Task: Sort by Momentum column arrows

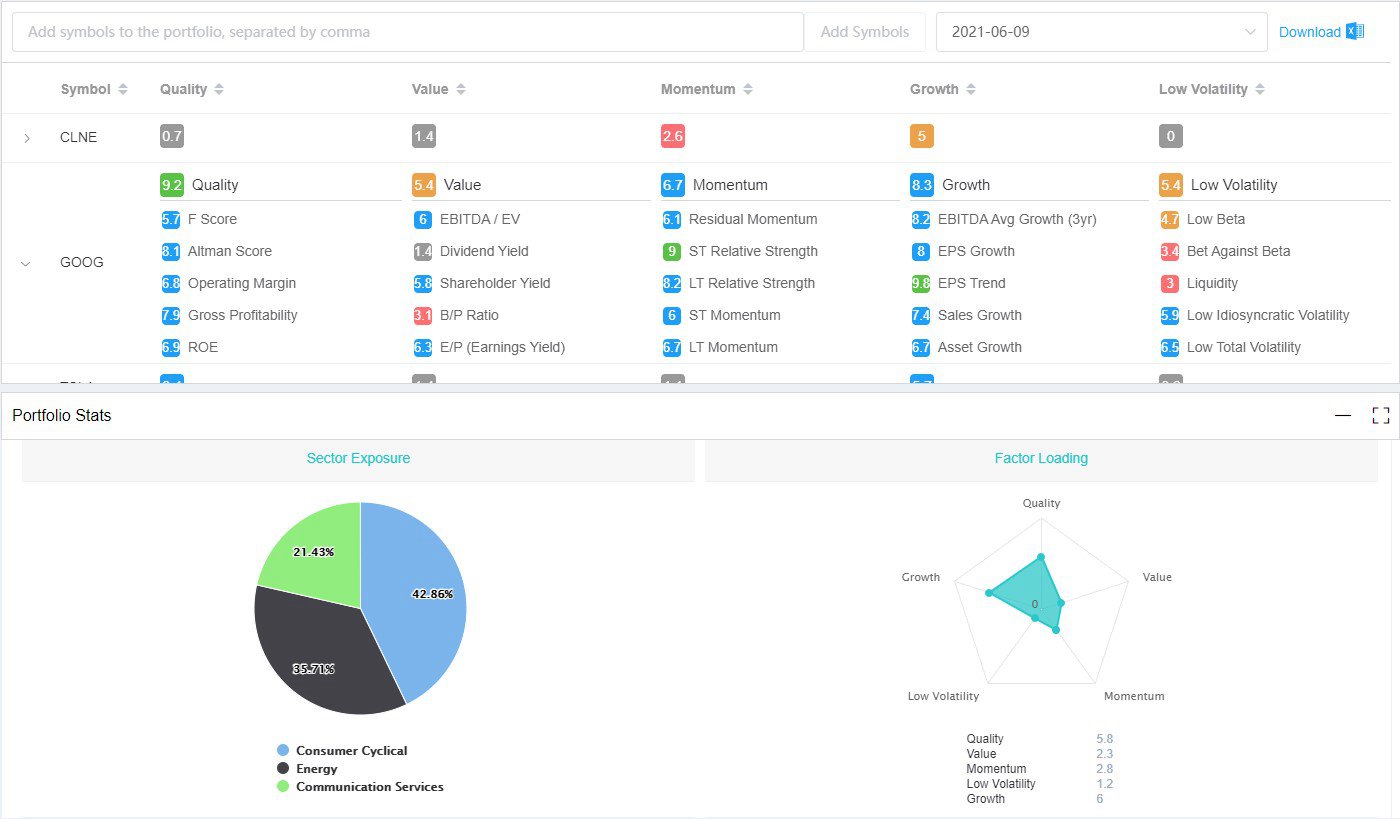Action: pyautogui.click(x=748, y=89)
